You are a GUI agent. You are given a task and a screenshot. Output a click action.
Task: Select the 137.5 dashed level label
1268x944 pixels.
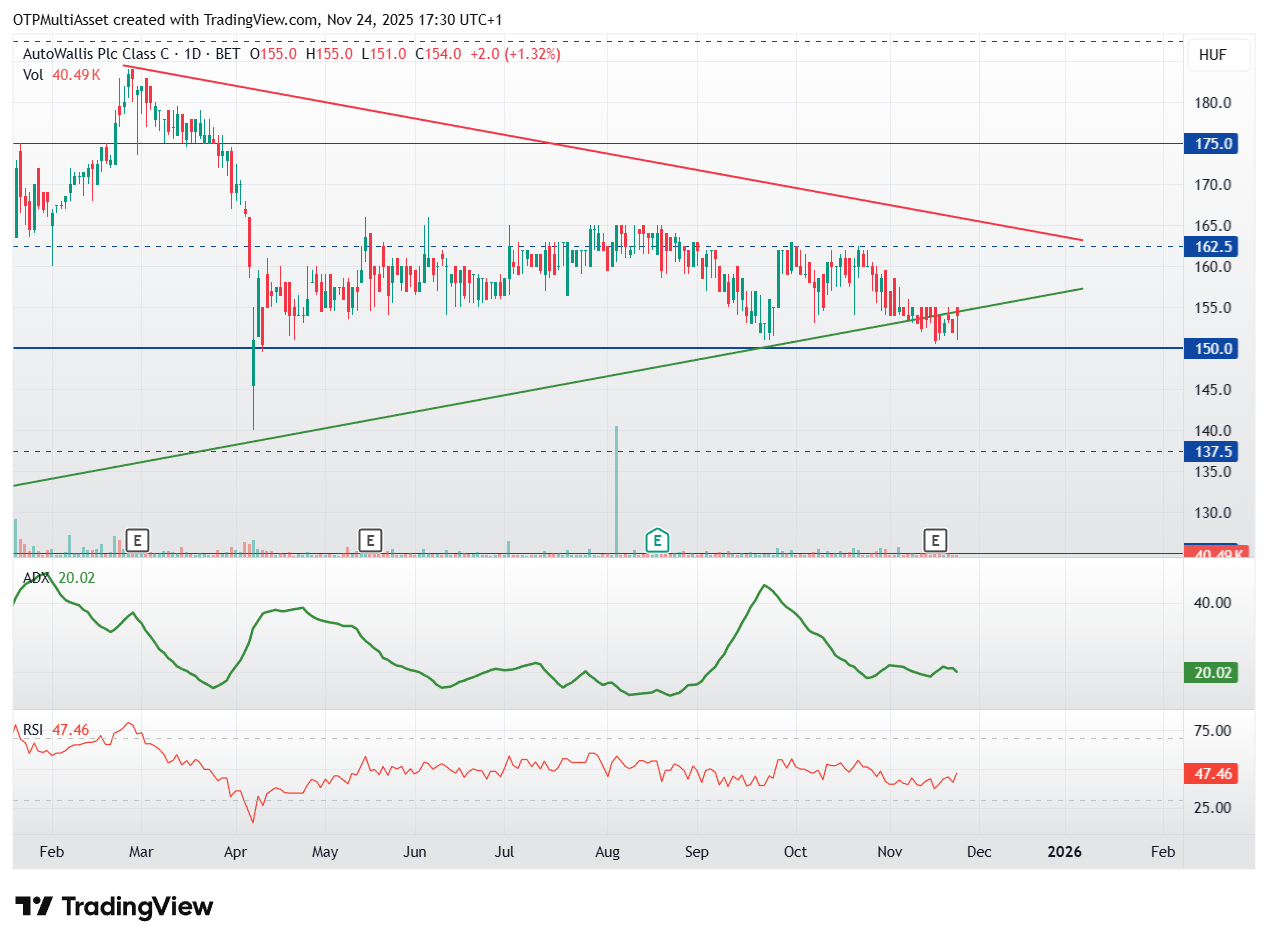coord(1210,452)
